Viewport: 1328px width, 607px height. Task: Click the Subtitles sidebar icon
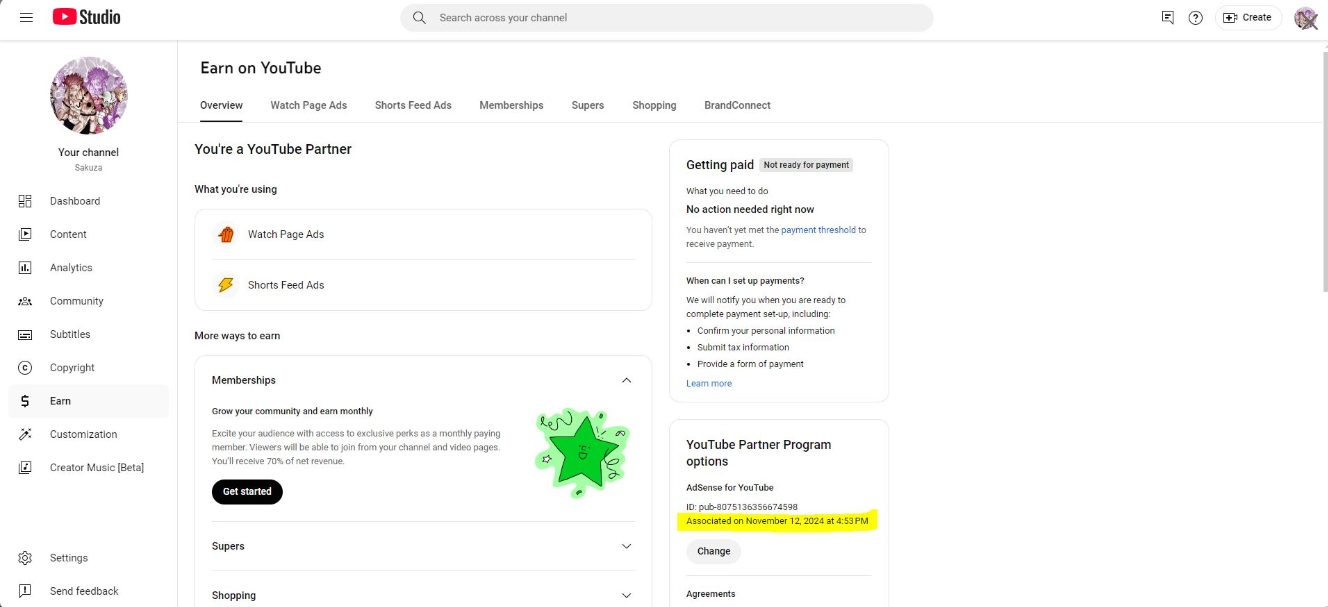coord(26,334)
